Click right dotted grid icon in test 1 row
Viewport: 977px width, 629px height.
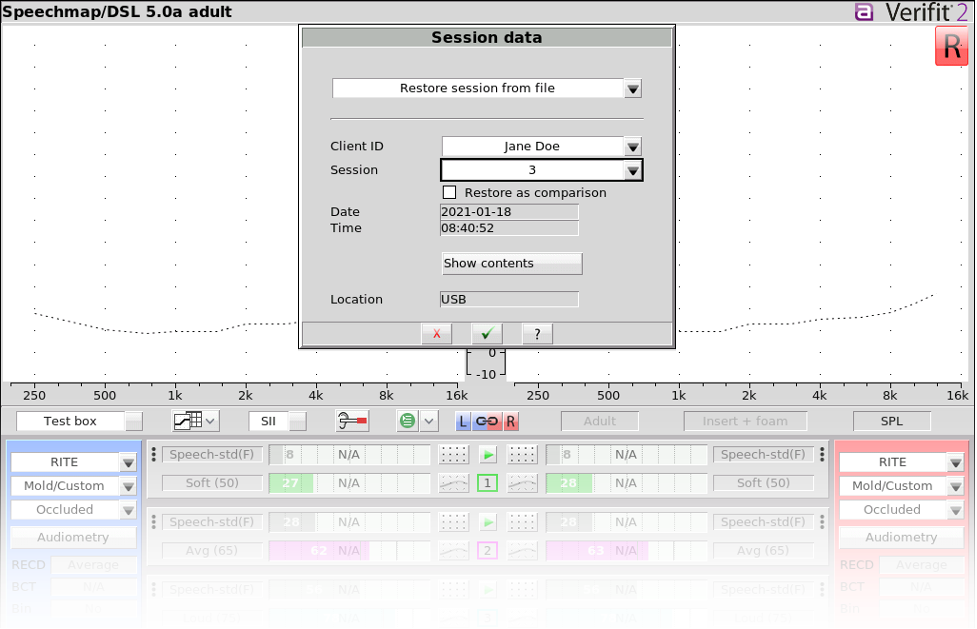click(522, 455)
